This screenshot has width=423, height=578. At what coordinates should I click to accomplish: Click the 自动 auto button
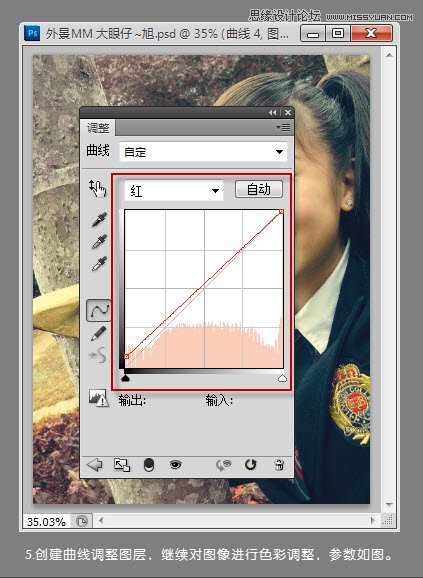pos(259,189)
